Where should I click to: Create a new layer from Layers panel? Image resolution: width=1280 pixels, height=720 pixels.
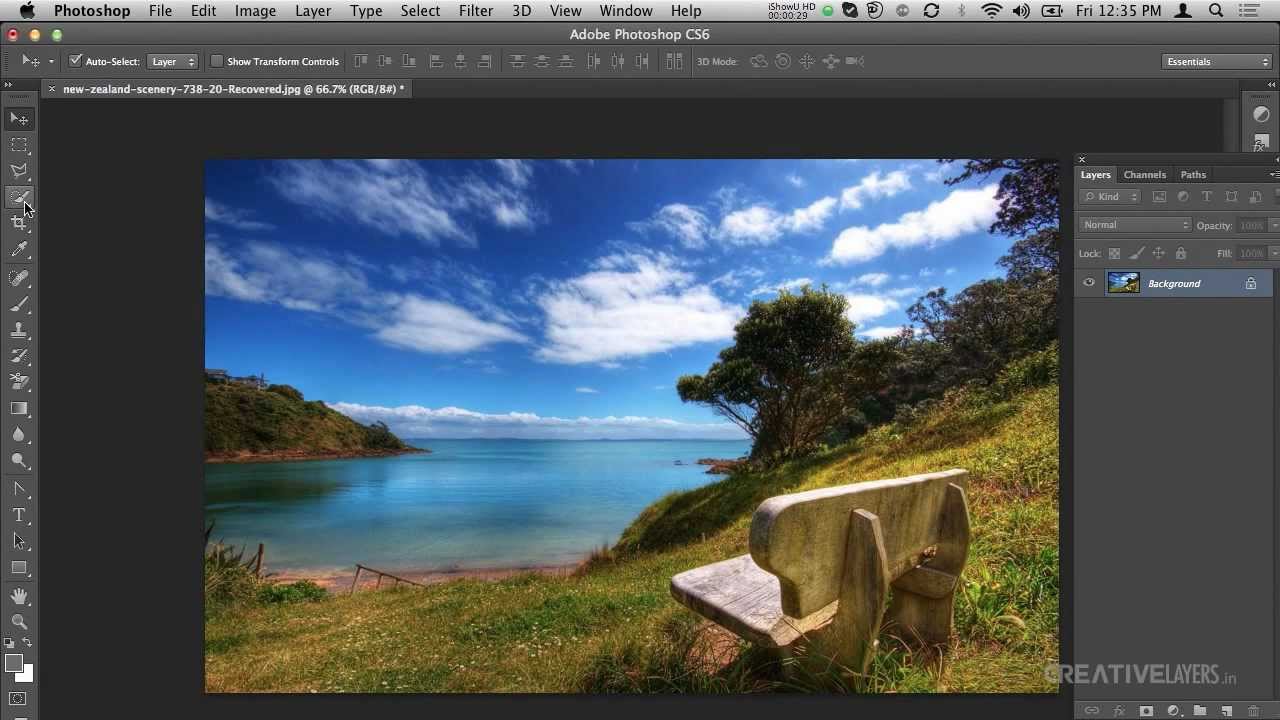1226,711
